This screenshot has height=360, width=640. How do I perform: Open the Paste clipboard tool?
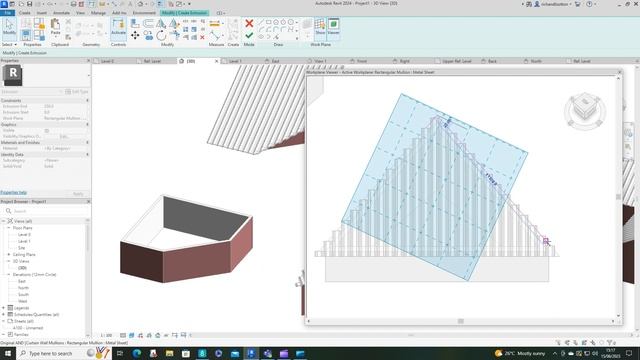55,27
